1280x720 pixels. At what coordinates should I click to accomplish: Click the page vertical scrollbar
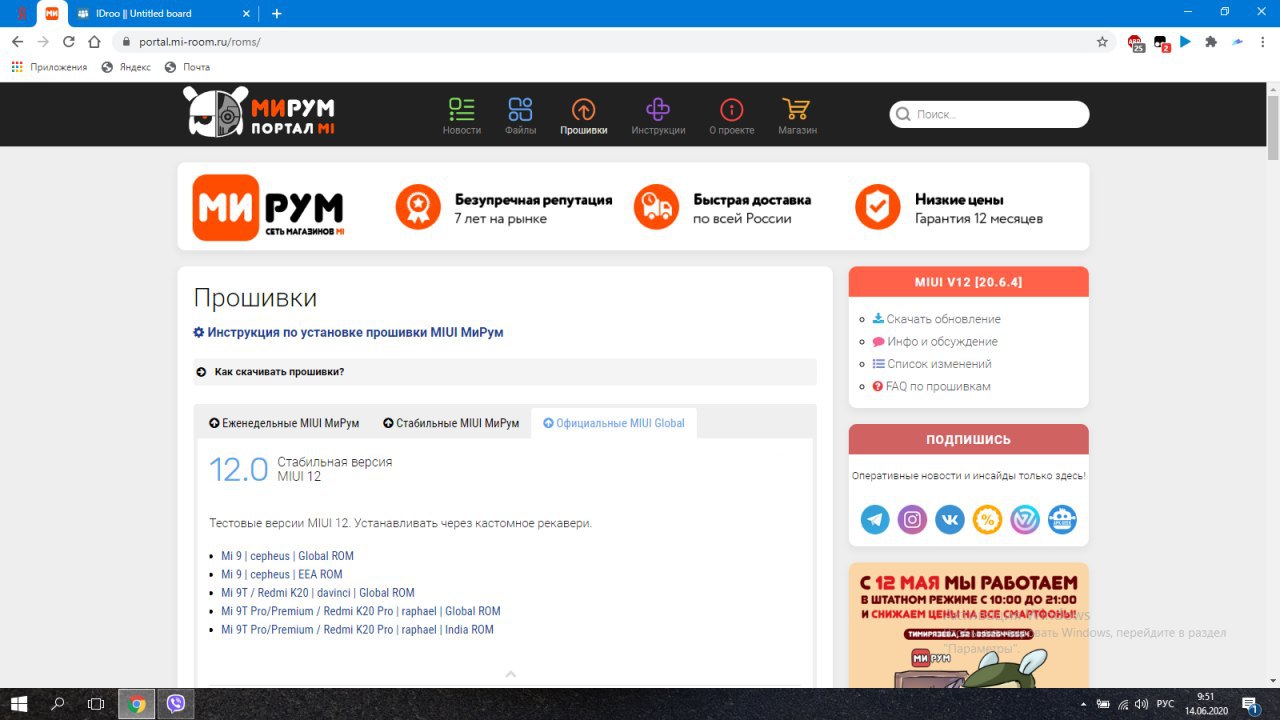1273,127
